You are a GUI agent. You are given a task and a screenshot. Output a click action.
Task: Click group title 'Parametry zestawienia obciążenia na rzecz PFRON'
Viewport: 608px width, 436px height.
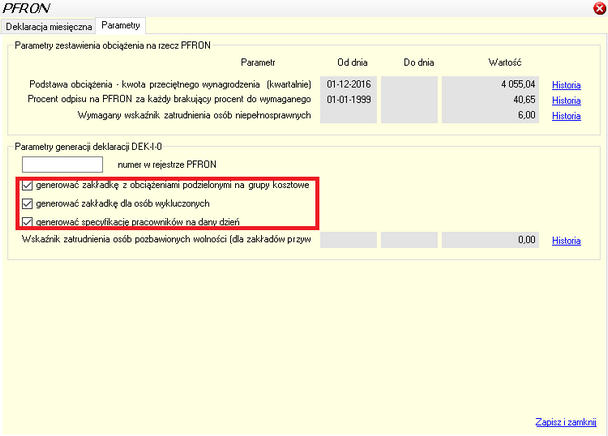click(x=112, y=45)
